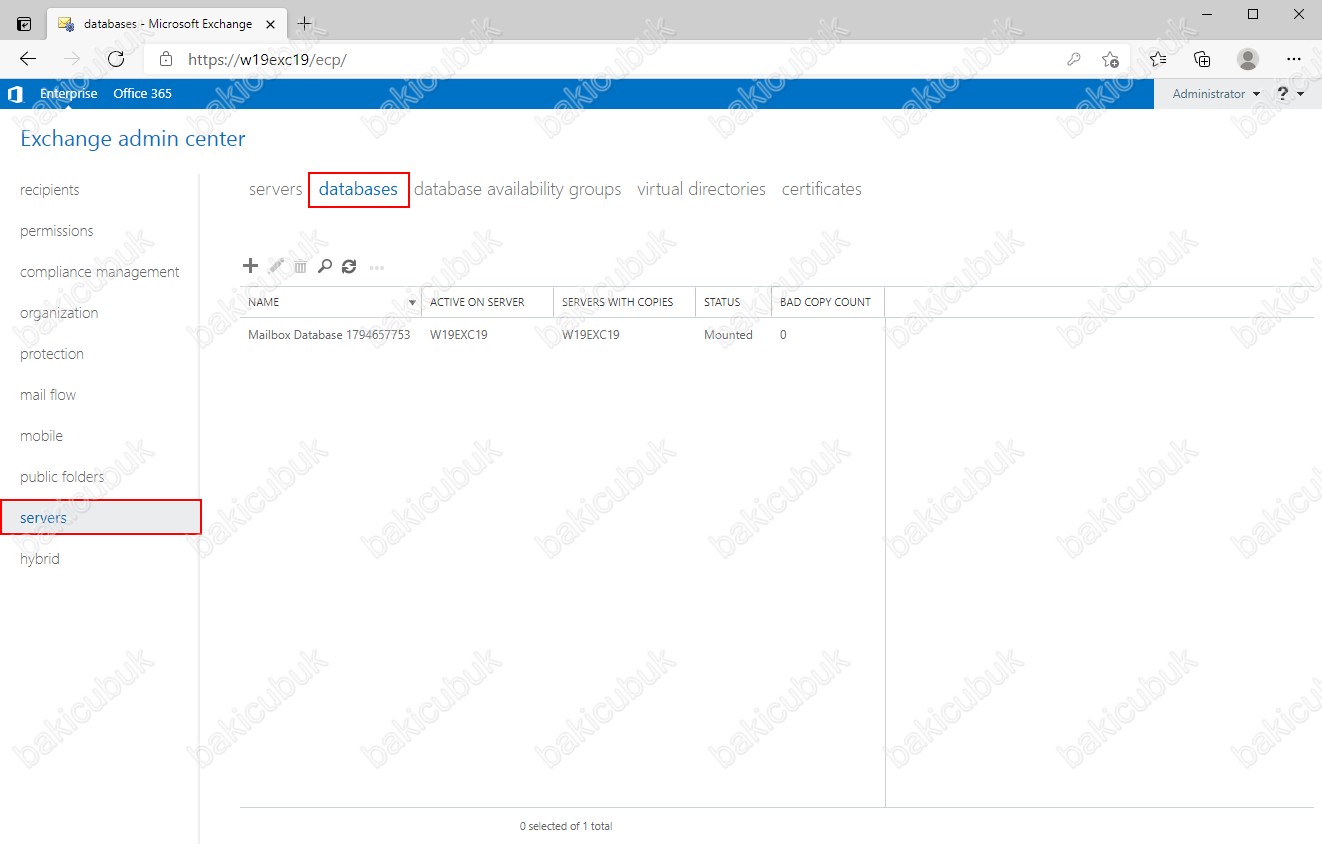This screenshot has width=1322, height=859.
Task: Sort by SERVERS WITH COPIES column header
Action: click(624, 302)
